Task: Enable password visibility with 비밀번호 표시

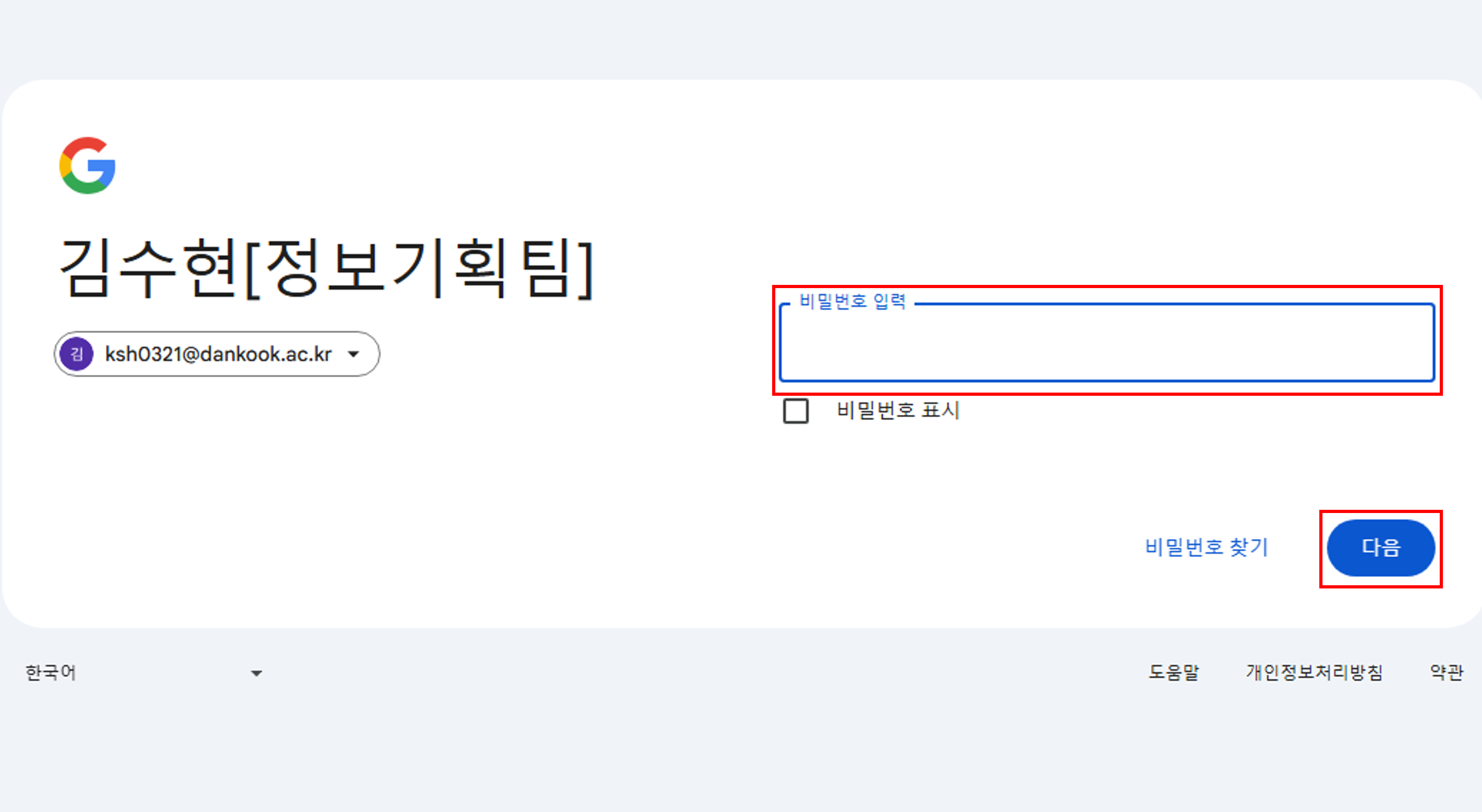Action: pyautogui.click(x=796, y=411)
